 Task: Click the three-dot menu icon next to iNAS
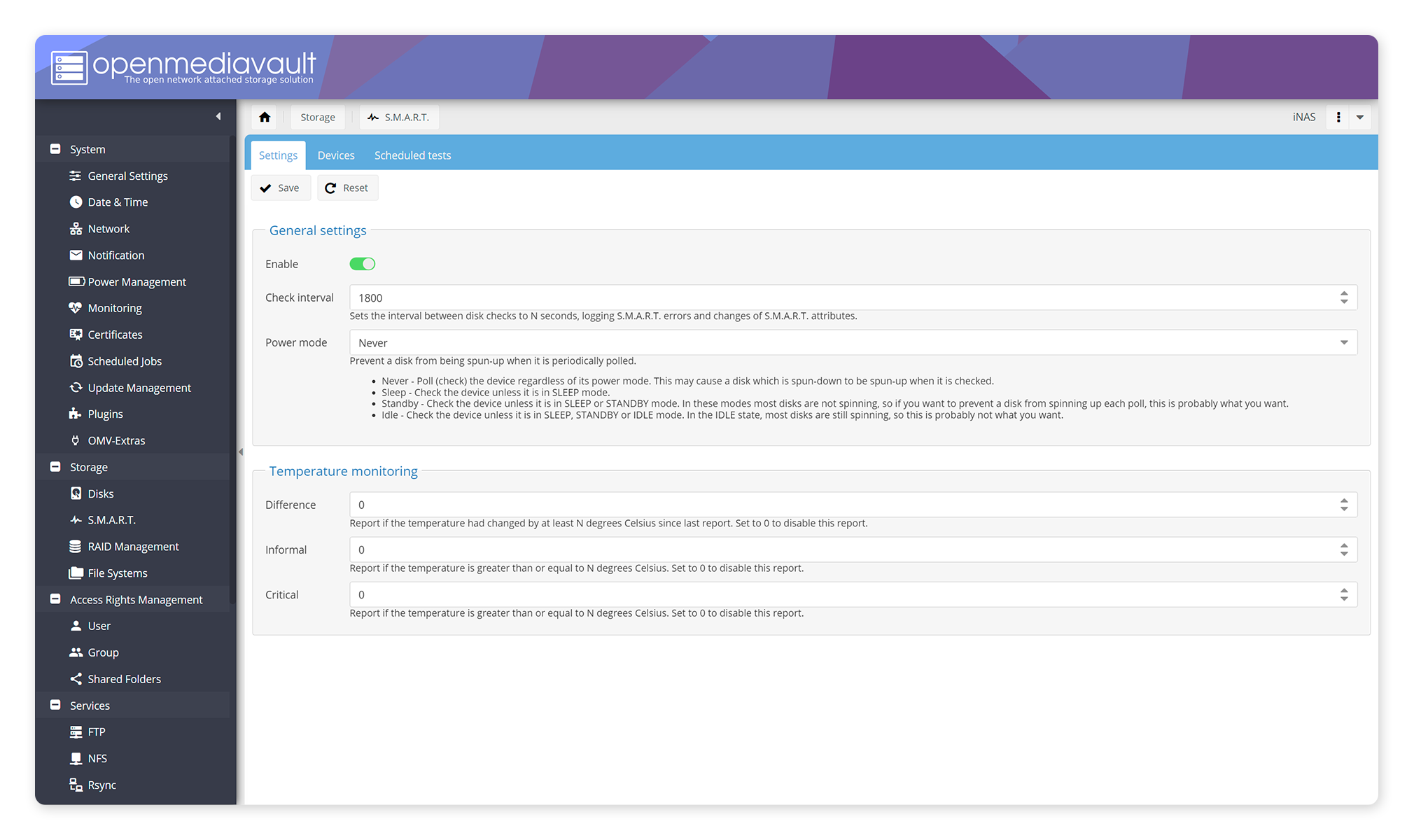tap(1338, 117)
